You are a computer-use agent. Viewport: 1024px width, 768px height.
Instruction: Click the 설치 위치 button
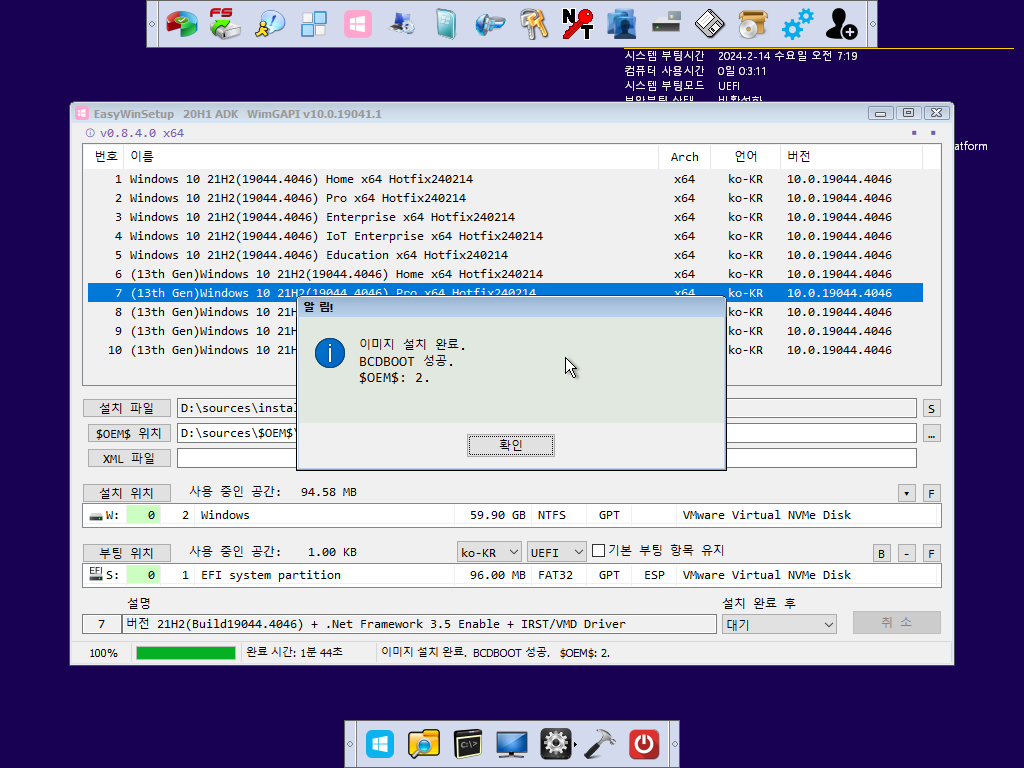click(127, 493)
